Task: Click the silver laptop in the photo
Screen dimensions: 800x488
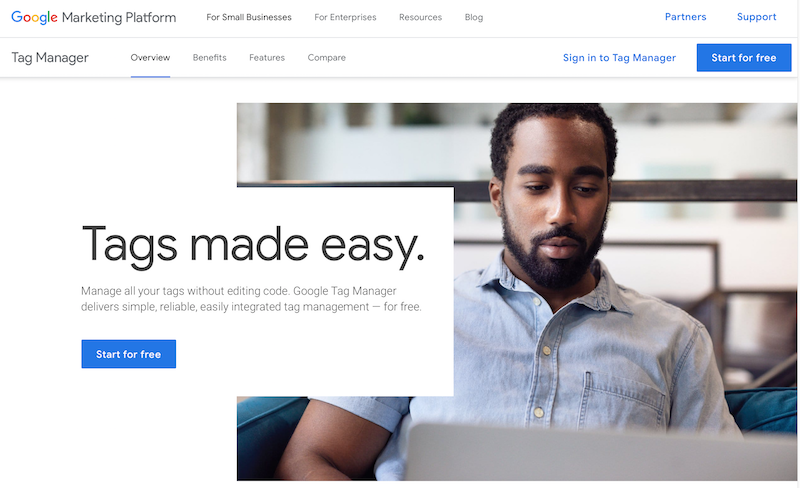Action: pyautogui.click(x=602, y=453)
